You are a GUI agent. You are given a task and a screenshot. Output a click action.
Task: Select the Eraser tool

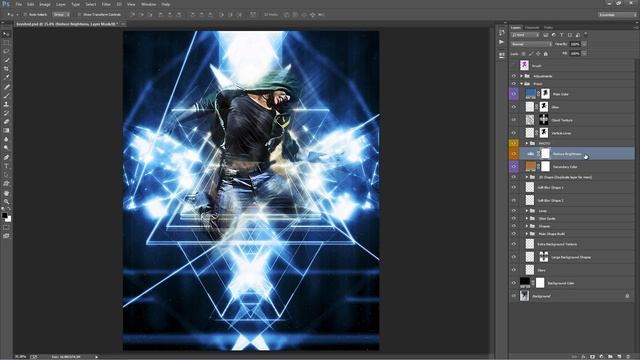(x=6, y=122)
